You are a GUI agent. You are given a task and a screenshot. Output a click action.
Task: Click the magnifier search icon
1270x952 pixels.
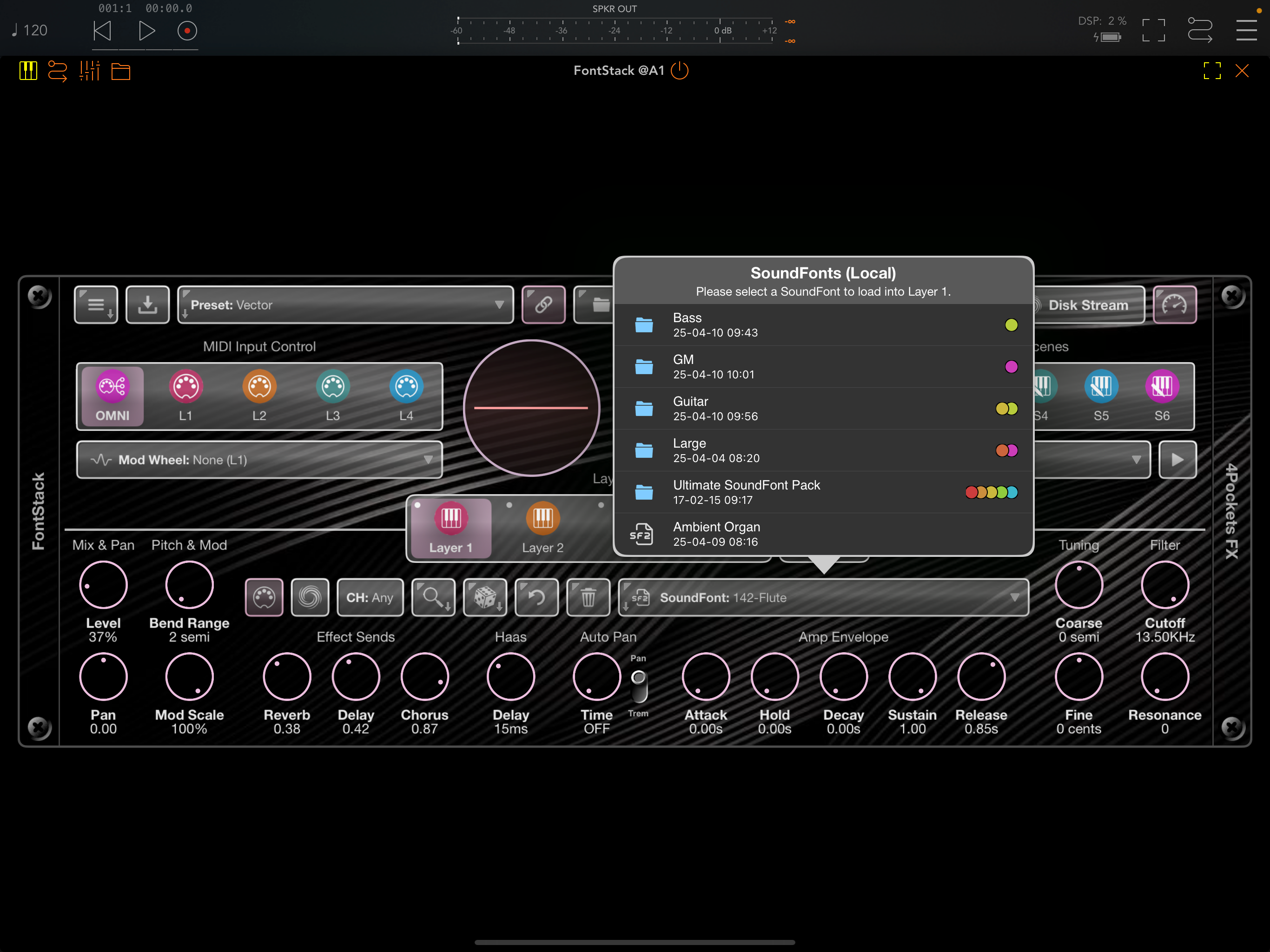pyautogui.click(x=433, y=597)
